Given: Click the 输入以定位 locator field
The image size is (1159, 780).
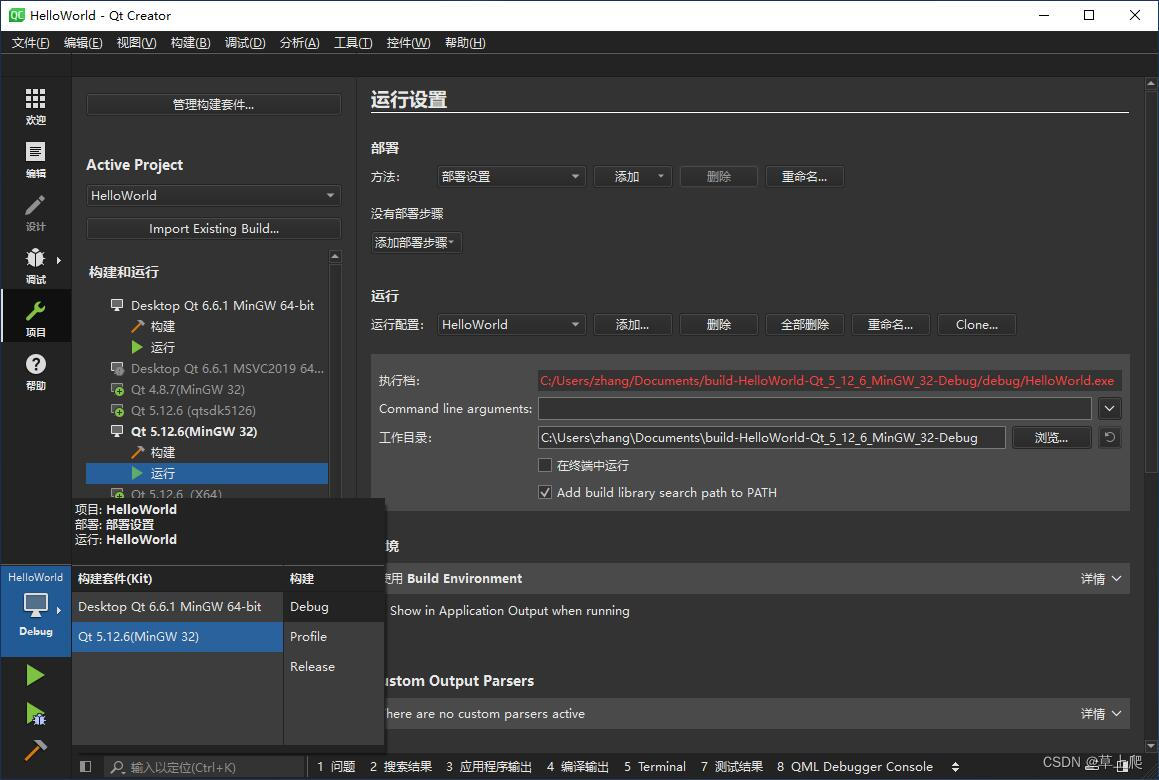Looking at the screenshot, I should pyautogui.click(x=200, y=766).
